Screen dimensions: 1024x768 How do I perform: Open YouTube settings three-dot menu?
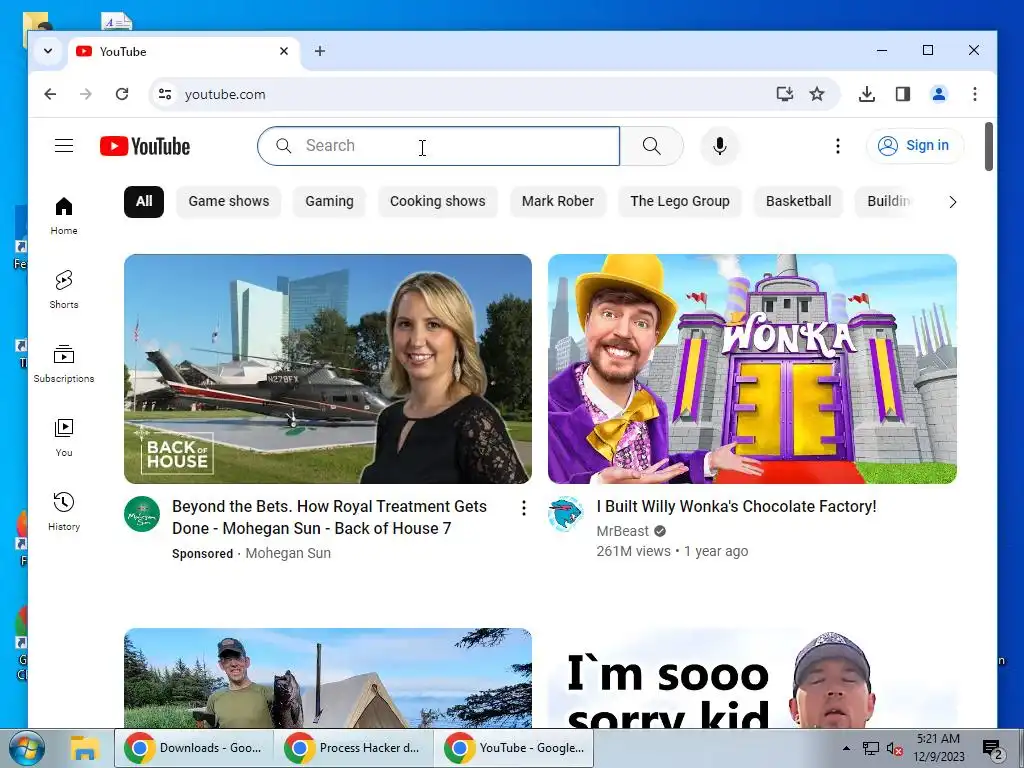838,146
